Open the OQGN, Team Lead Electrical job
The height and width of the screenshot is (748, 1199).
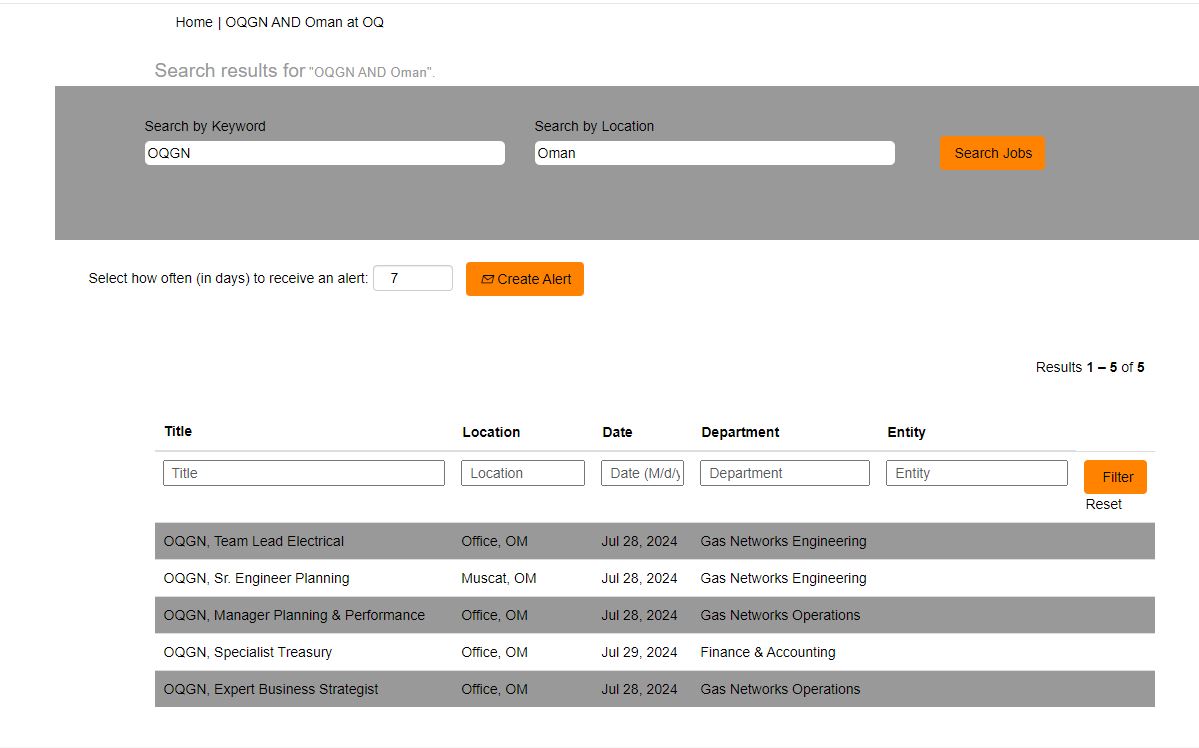tap(254, 541)
